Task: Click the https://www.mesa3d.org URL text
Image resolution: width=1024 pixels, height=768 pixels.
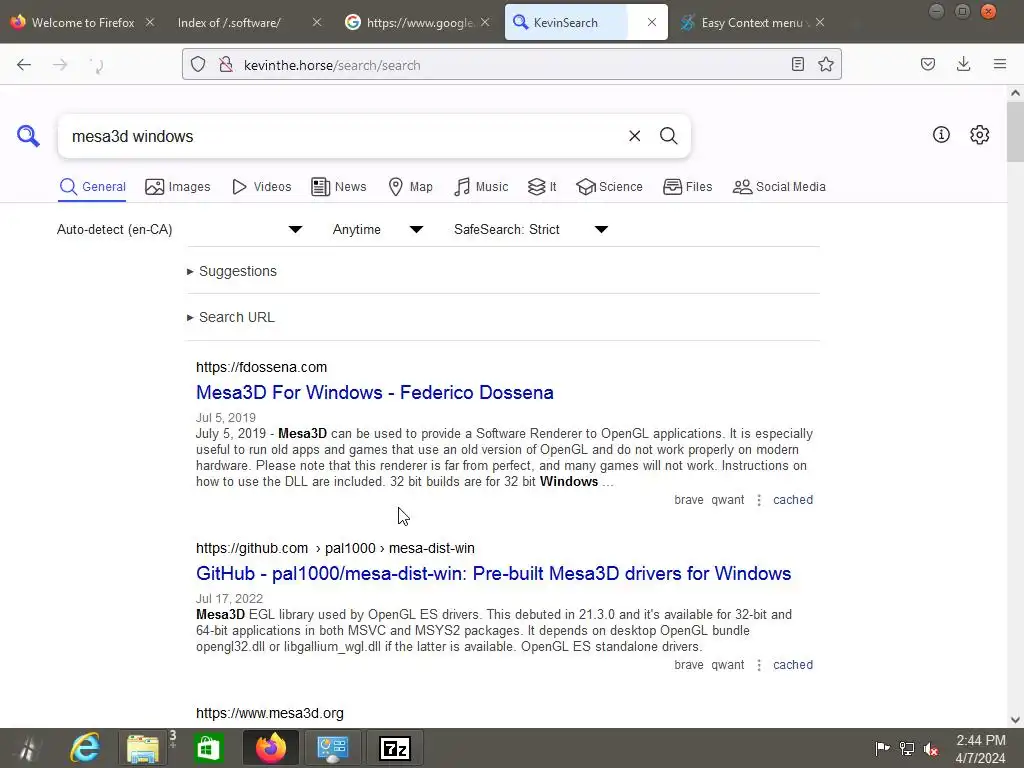Action: [270, 713]
